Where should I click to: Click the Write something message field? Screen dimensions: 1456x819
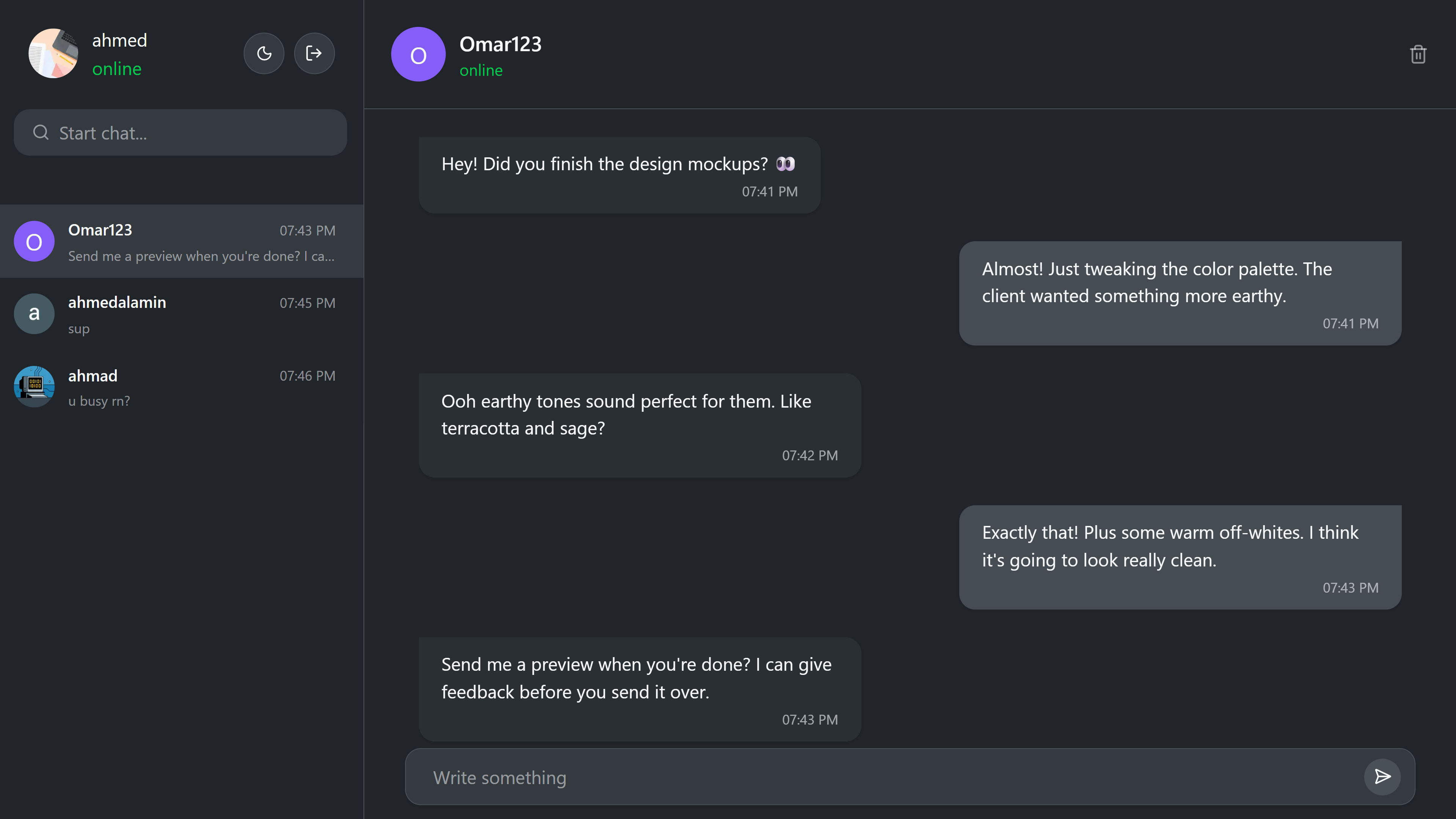791,777
